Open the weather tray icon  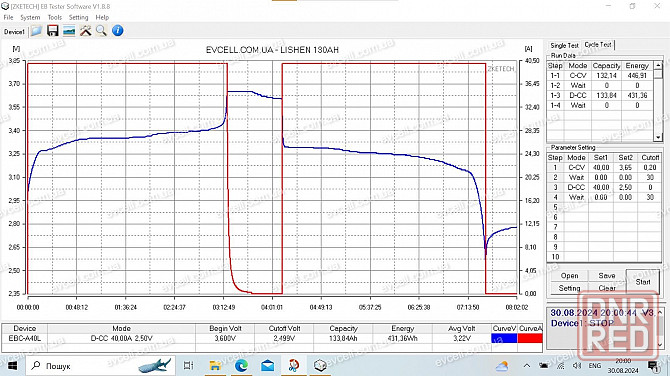click(x=502, y=366)
